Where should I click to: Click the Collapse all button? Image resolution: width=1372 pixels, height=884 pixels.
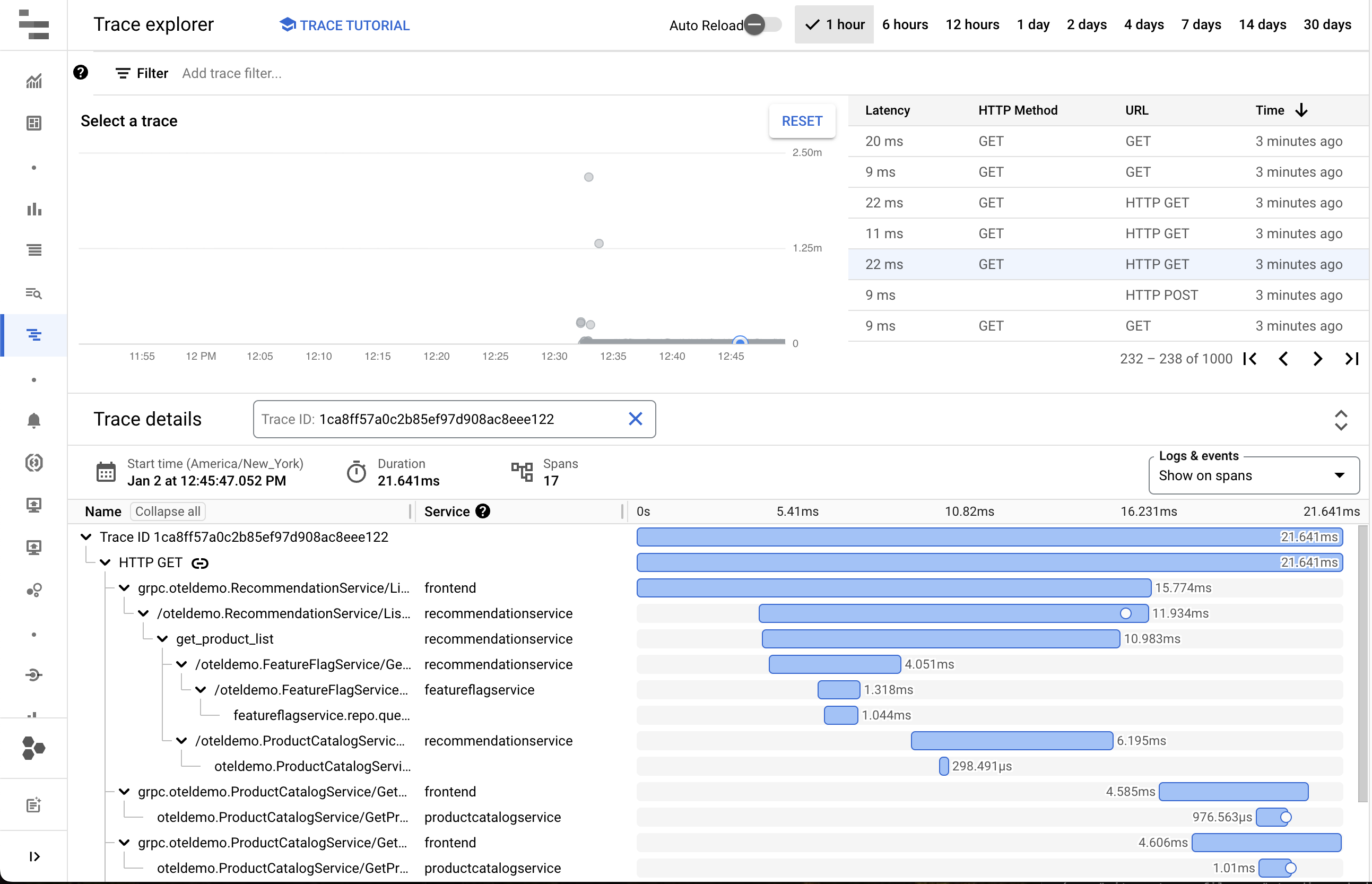(168, 511)
